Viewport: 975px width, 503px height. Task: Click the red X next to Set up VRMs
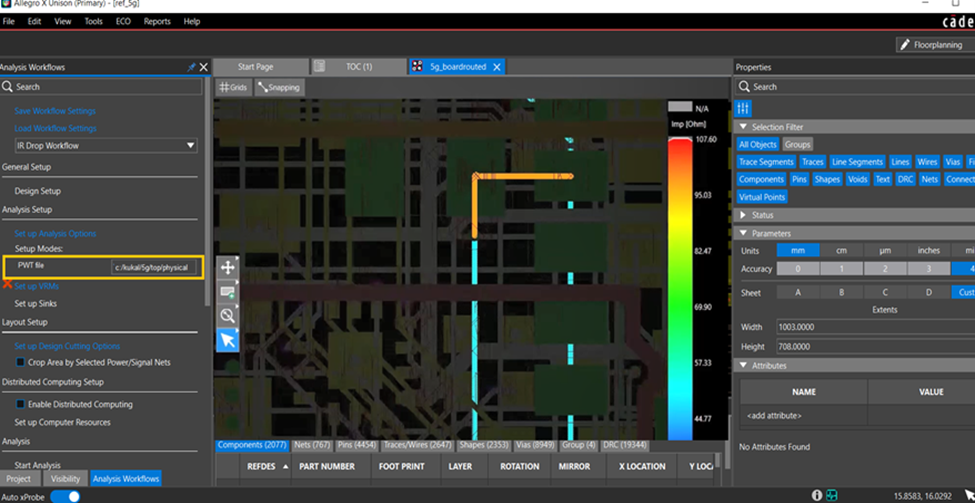pos(7,285)
